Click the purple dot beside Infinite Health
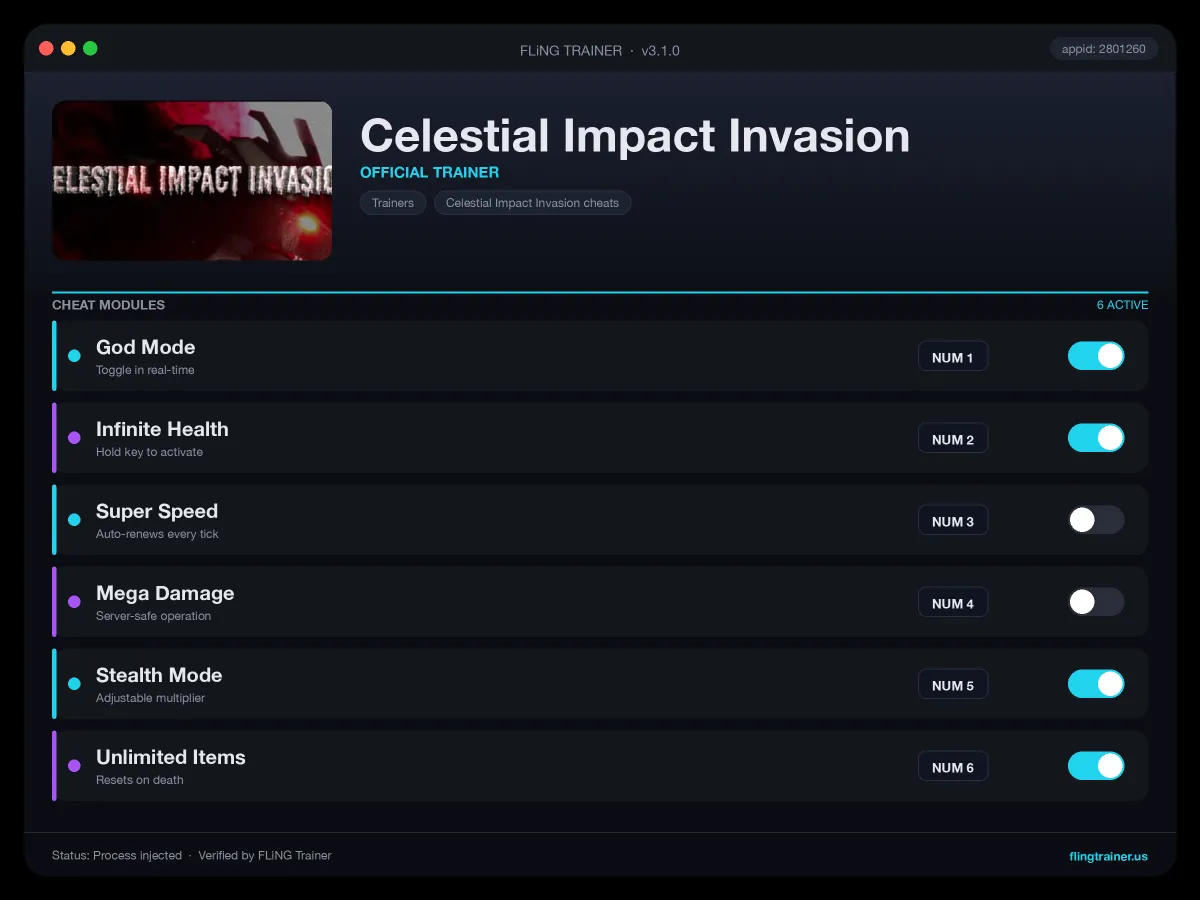 pyautogui.click(x=74, y=438)
